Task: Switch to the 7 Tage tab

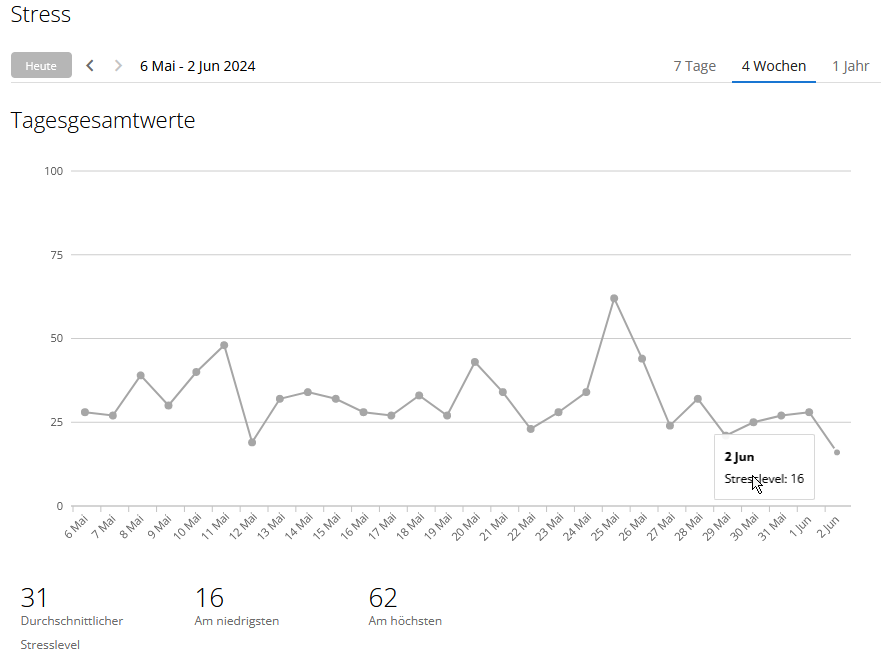Action: pyautogui.click(x=694, y=66)
